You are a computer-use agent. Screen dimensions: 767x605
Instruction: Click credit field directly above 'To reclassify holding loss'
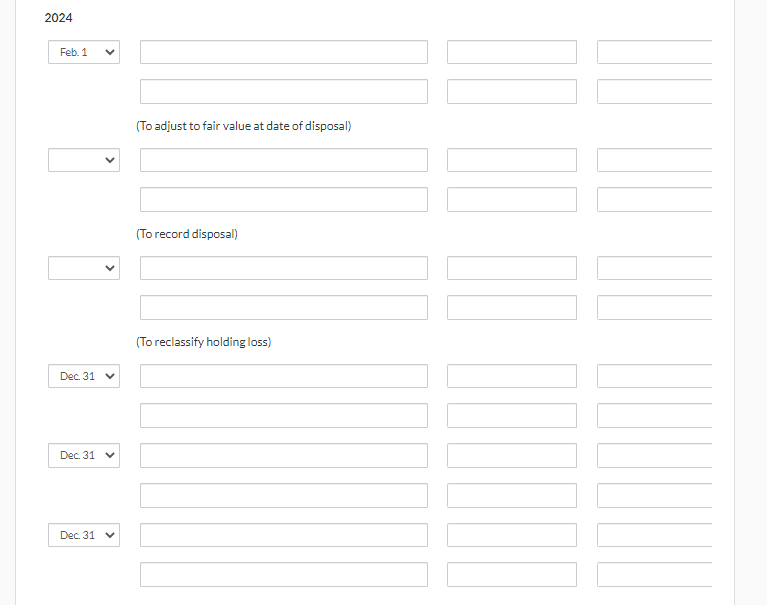[654, 308]
